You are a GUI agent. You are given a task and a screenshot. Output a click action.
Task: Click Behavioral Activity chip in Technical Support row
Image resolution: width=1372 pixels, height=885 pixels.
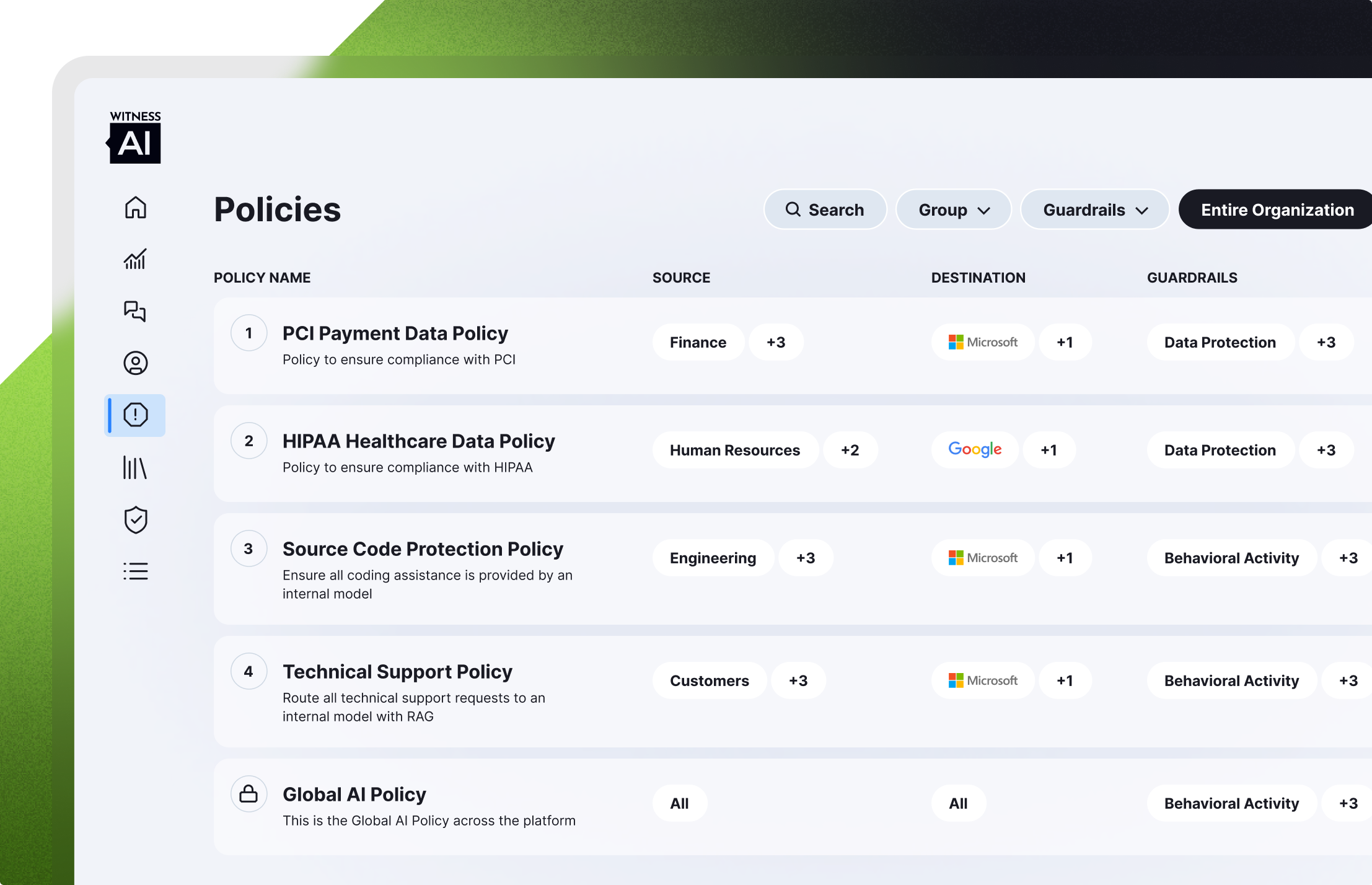[x=1231, y=680]
